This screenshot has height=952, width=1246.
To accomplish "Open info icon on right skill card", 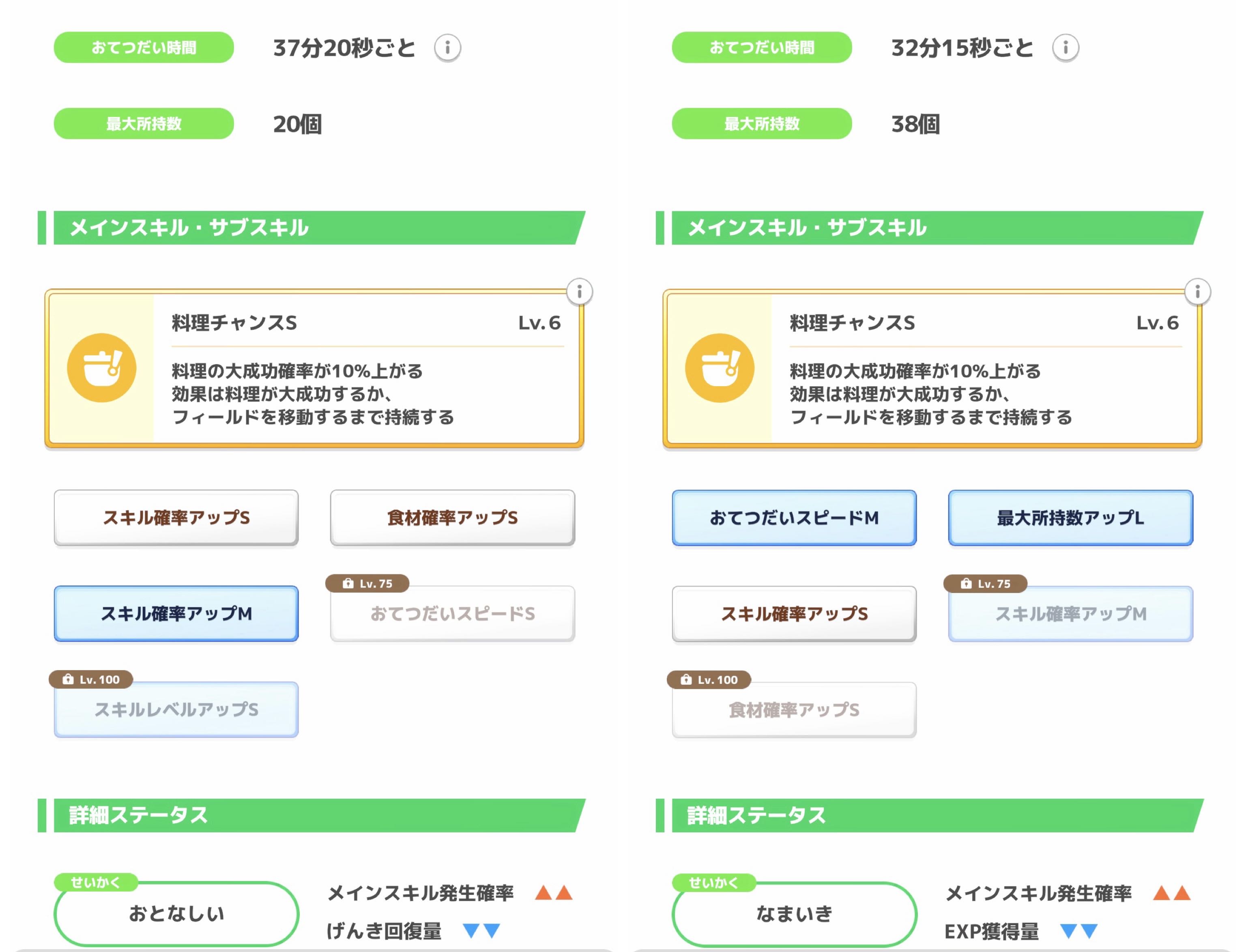I will point(1197,292).
